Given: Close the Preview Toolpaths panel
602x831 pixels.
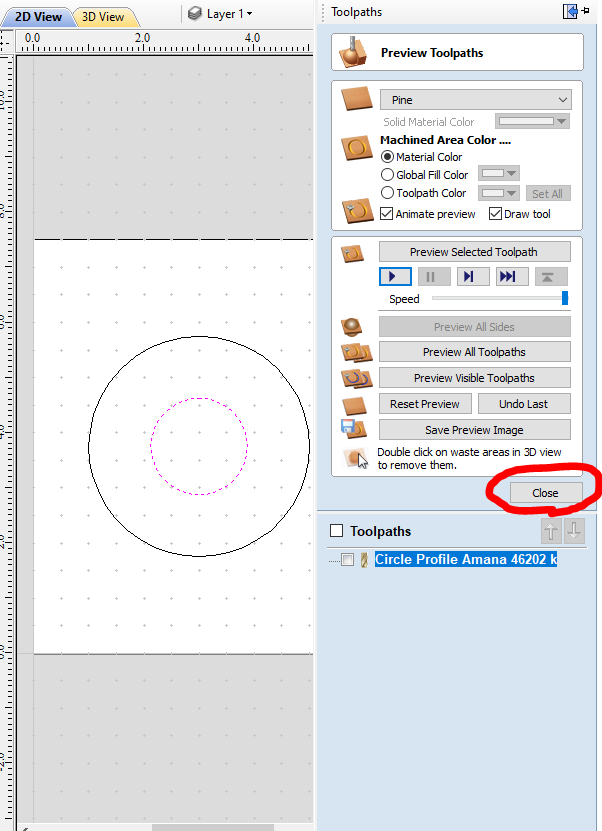Looking at the screenshot, I should pos(546,493).
